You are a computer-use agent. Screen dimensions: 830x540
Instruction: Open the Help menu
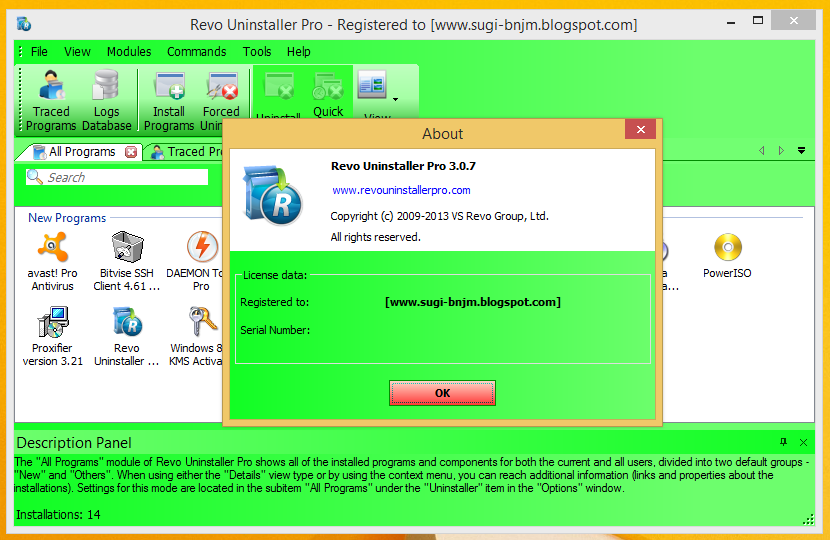[299, 52]
